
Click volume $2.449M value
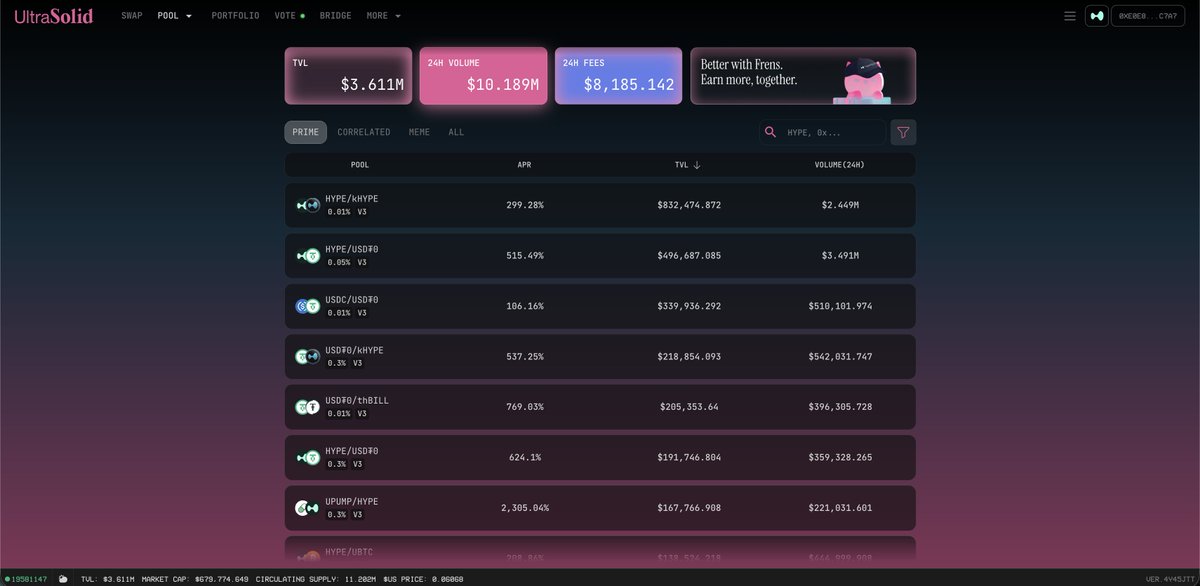tap(840, 205)
